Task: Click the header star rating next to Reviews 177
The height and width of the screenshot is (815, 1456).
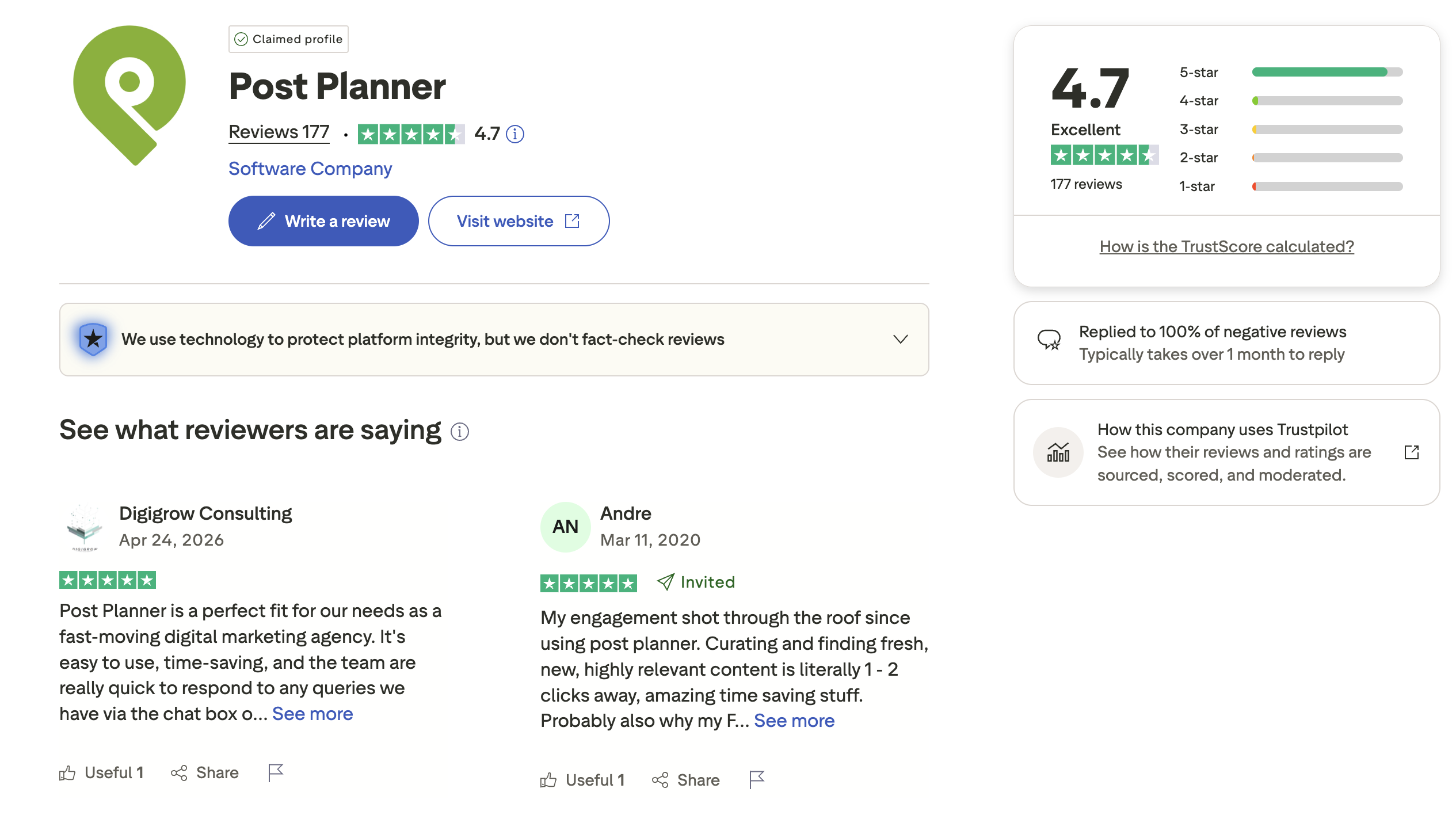Action: (411, 134)
